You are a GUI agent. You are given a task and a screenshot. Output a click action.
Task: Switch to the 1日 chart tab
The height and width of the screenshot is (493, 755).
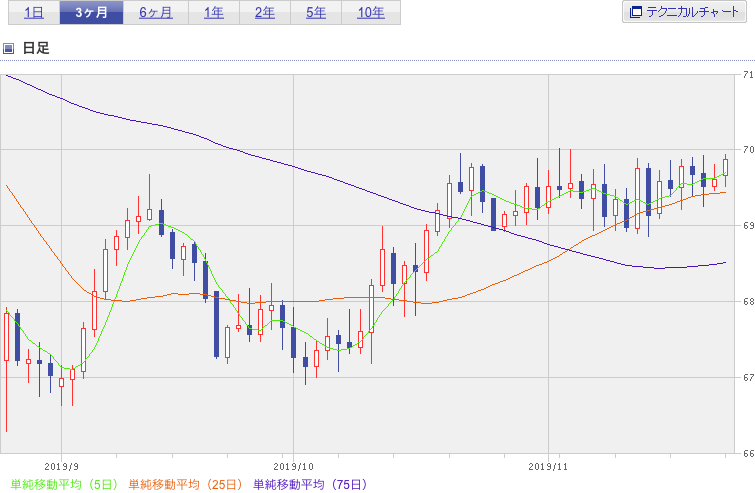pos(34,13)
